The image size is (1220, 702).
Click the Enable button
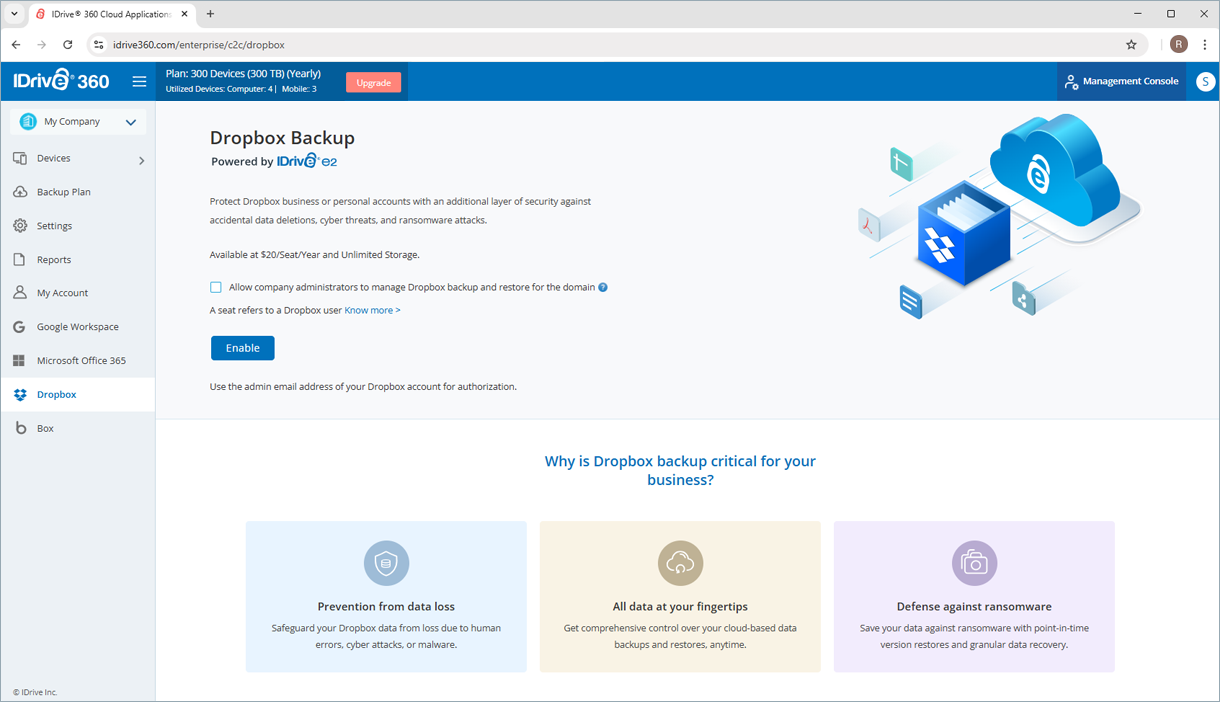(x=242, y=348)
